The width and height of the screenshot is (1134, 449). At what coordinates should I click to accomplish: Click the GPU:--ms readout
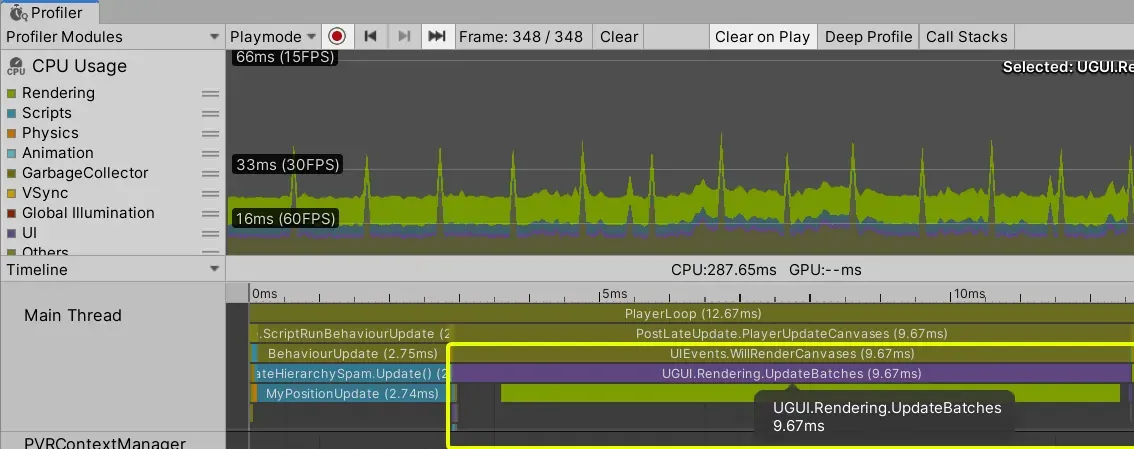tap(825, 270)
